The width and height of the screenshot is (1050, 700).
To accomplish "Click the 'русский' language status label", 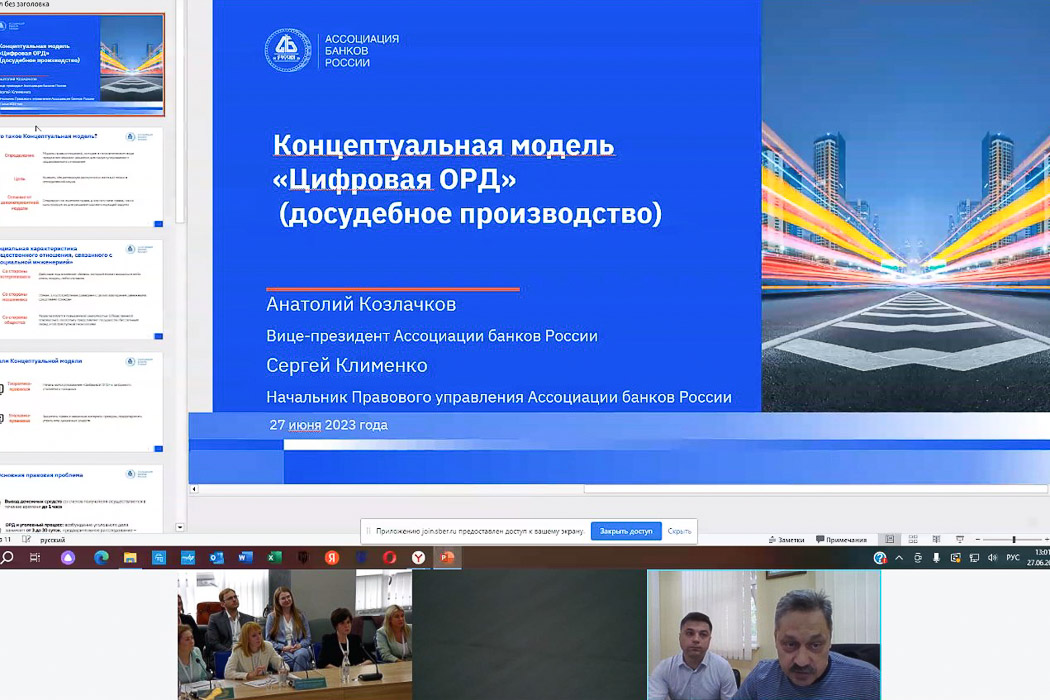I will tap(52, 540).
